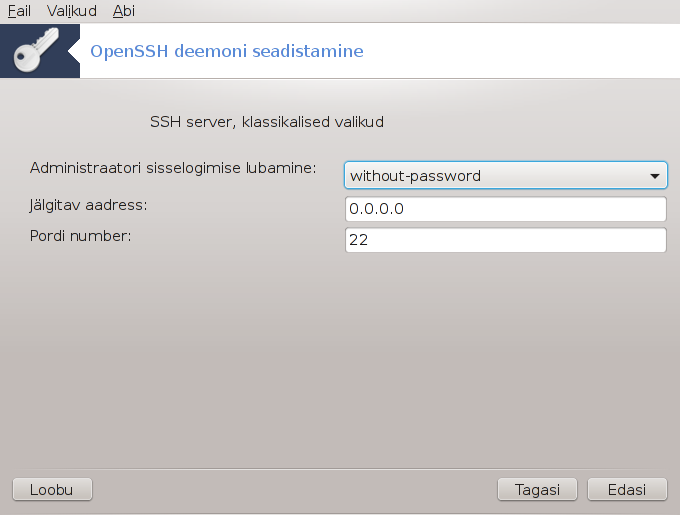Continue with the Edasi button
This screenshot has height=515, width=680.
[x=627, y=489]
